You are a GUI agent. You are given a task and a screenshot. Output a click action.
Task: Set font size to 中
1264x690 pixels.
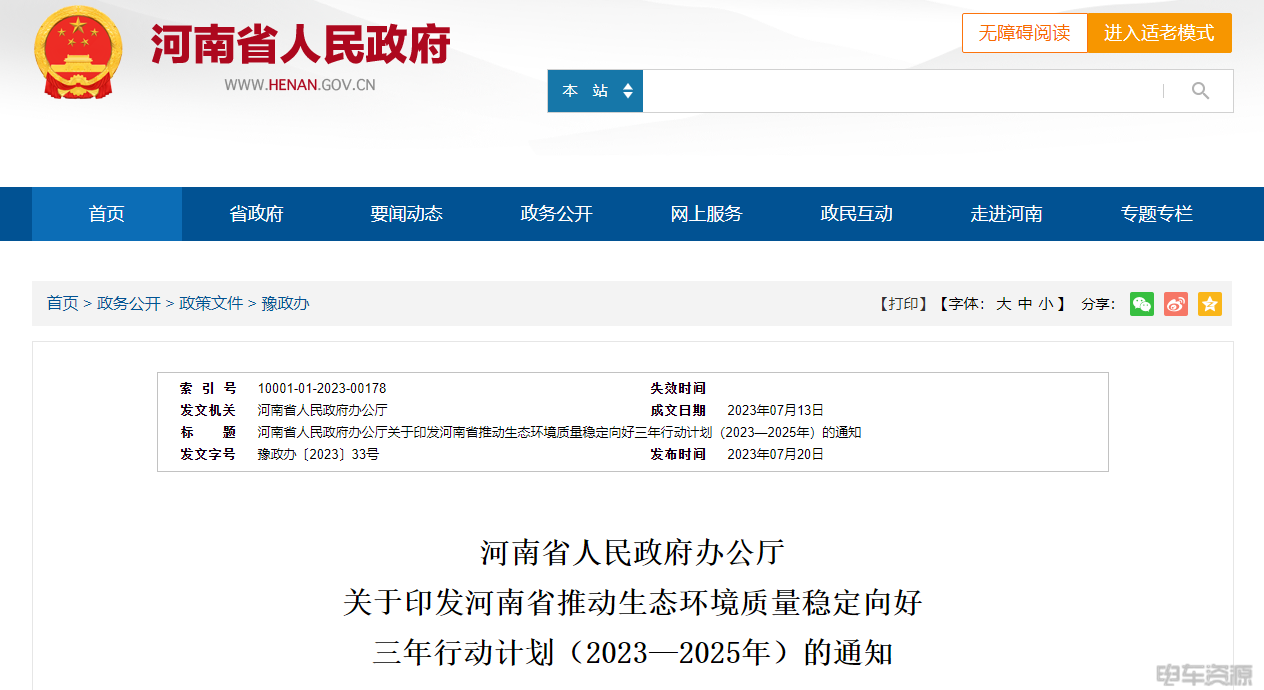point(1025,304)
